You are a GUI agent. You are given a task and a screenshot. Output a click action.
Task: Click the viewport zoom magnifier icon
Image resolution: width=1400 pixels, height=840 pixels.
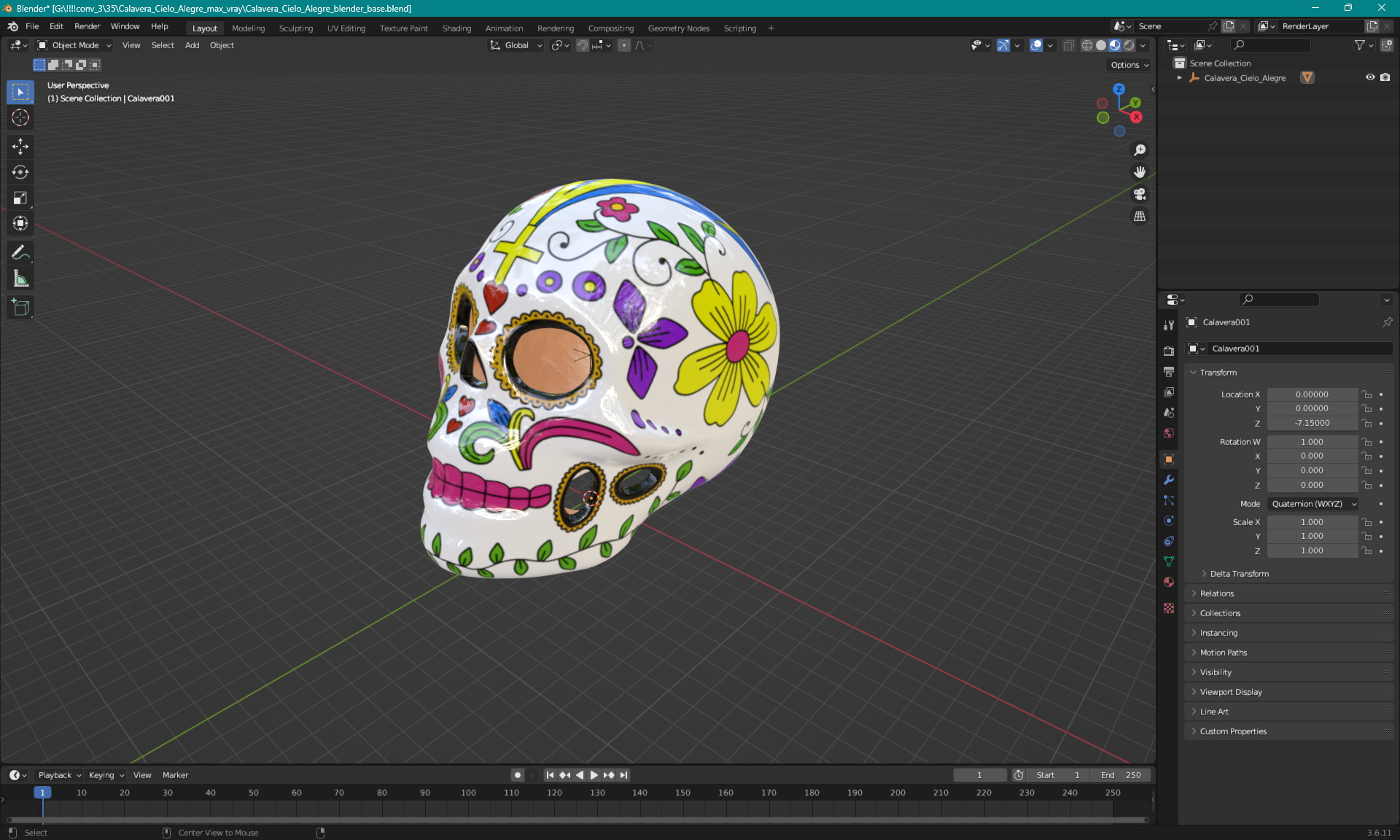(1140, 150)
